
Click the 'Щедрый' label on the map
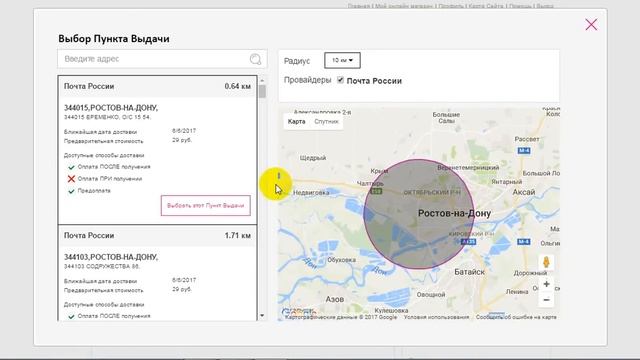click(313, 158)
